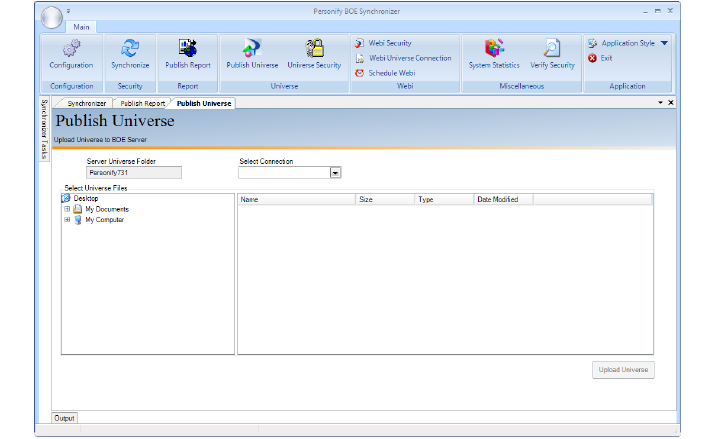Open the Publish Report icon

(x=188, y=50)
